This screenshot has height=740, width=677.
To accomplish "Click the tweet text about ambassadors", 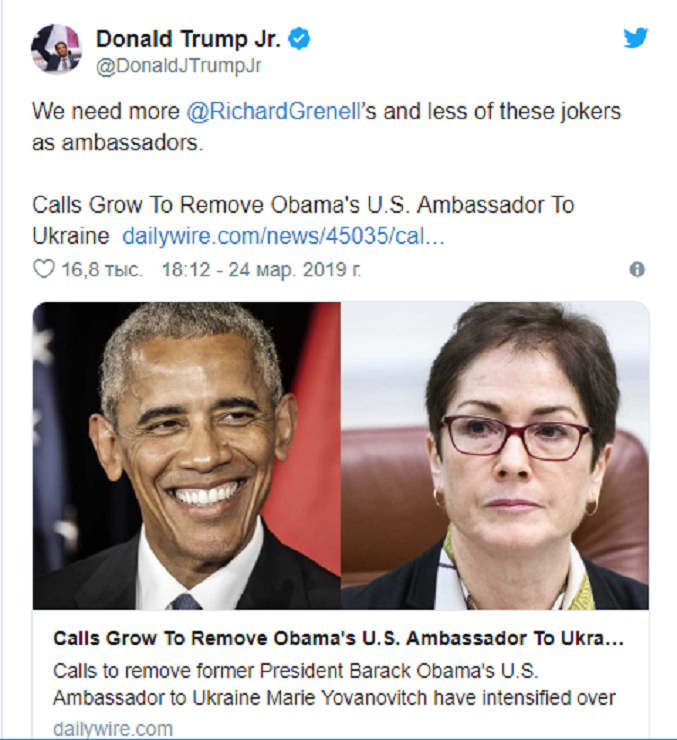I will point(326,126).
